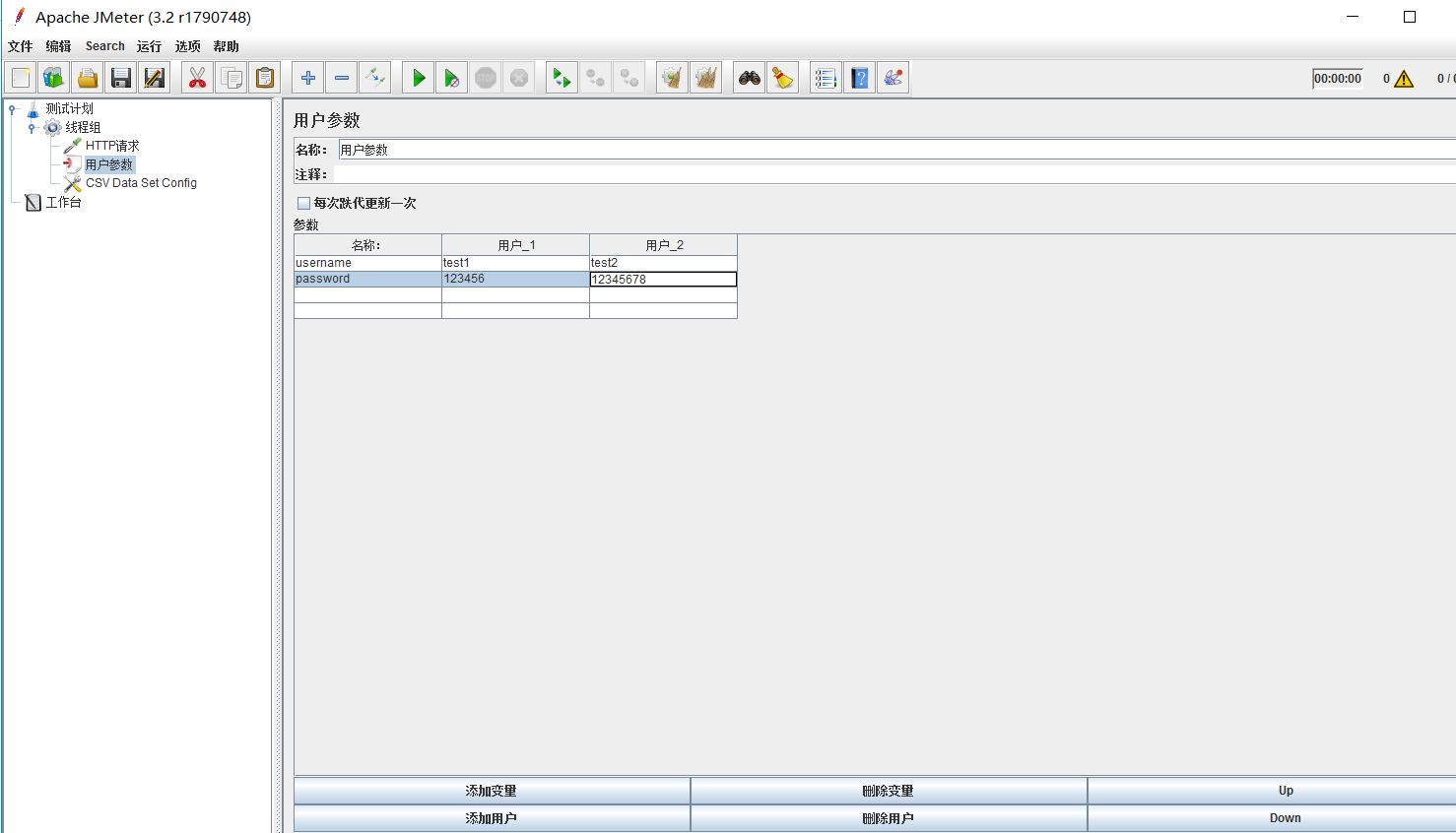Open the Function Helper list icon
The width and height of the screenshot is (1456, 833).
point(827,78)
